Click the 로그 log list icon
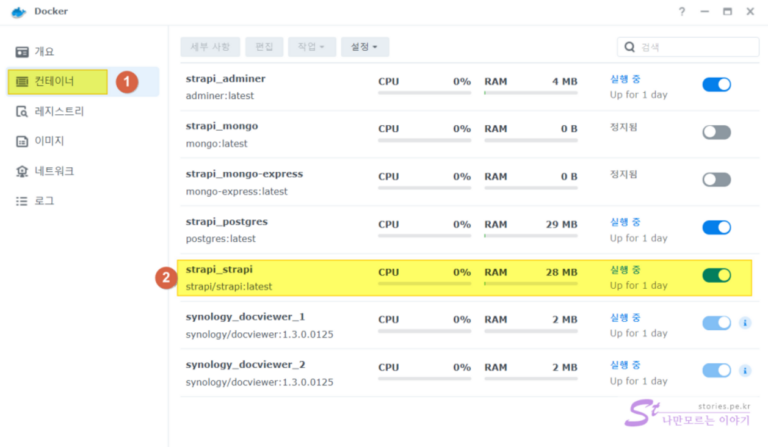Image resolution: width=768 pixels, height=447 pixels. pos(22,201)
